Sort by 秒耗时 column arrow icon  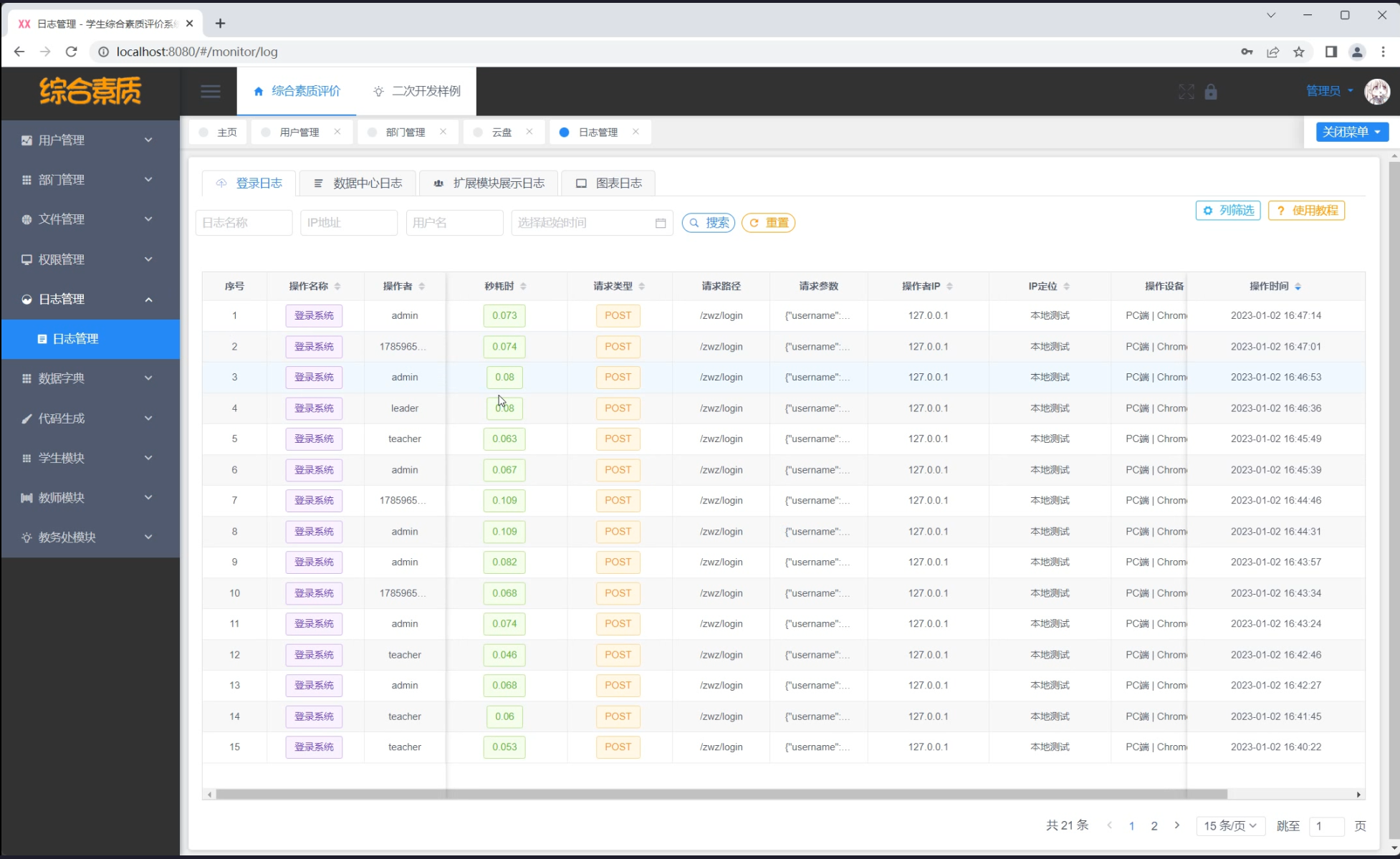point(523,287)
